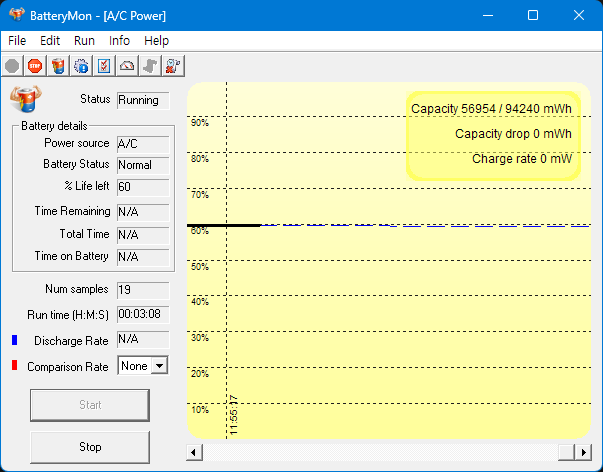Click the Status field showing Running

(143, 100)
